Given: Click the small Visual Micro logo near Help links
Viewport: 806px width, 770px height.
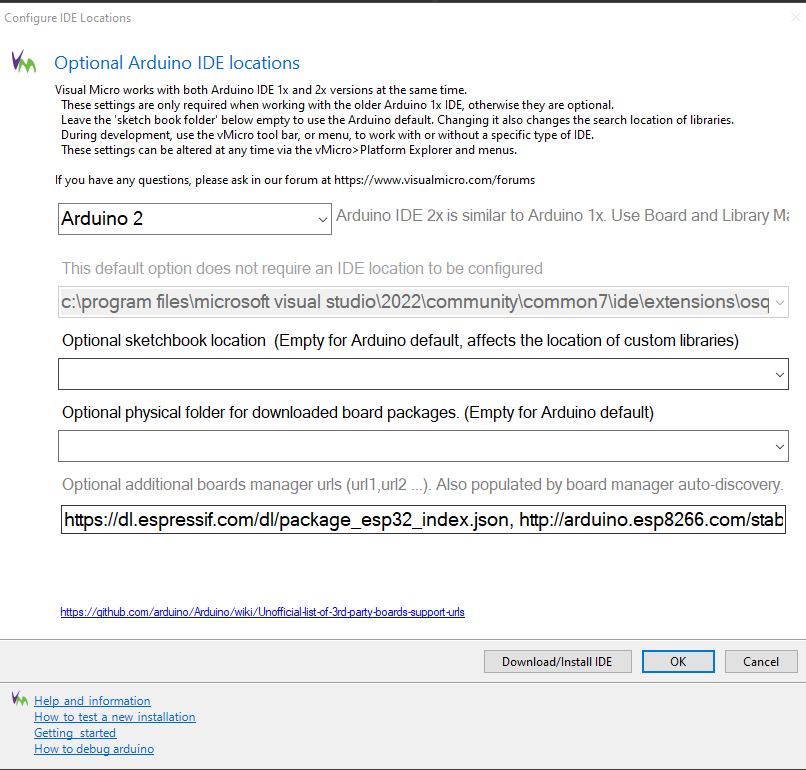Looking at the screenshot, I should (x=20, y=699).
